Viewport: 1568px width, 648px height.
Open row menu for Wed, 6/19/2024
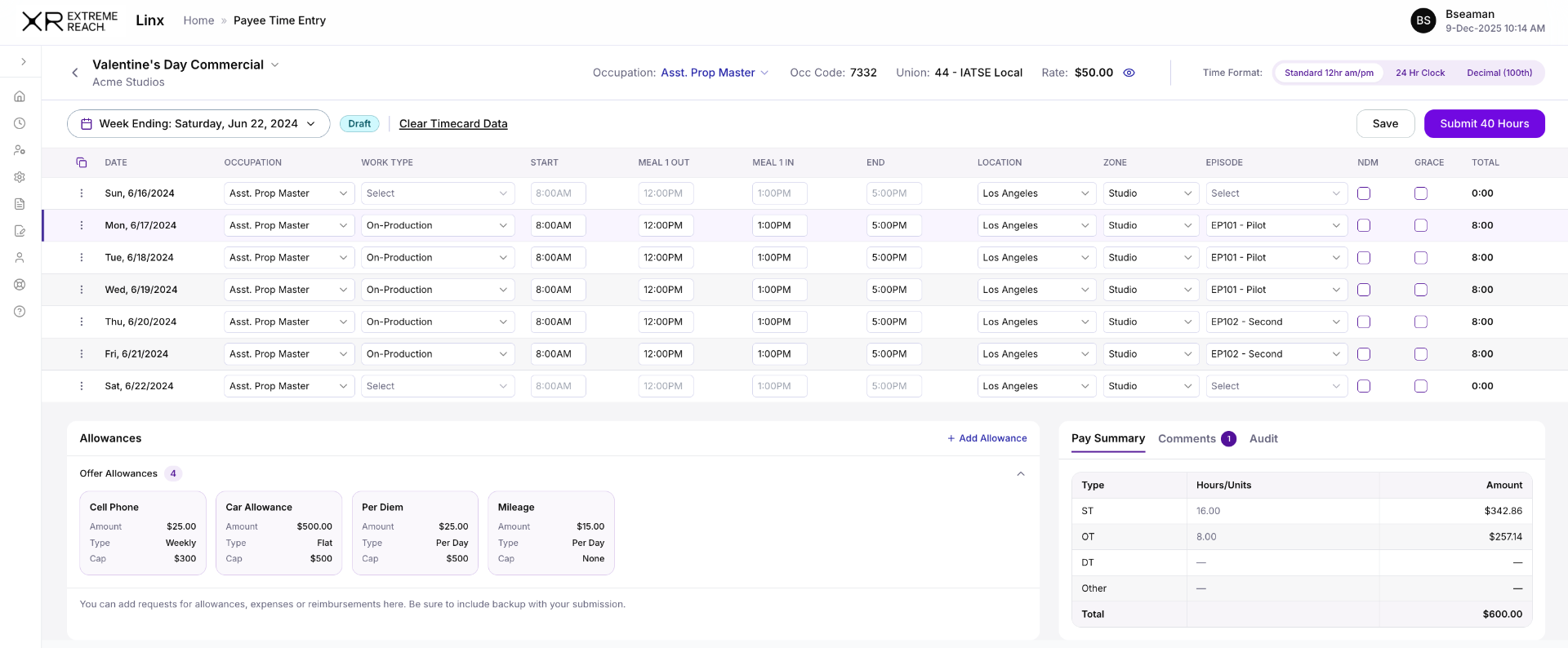click(x=82, y=290)
